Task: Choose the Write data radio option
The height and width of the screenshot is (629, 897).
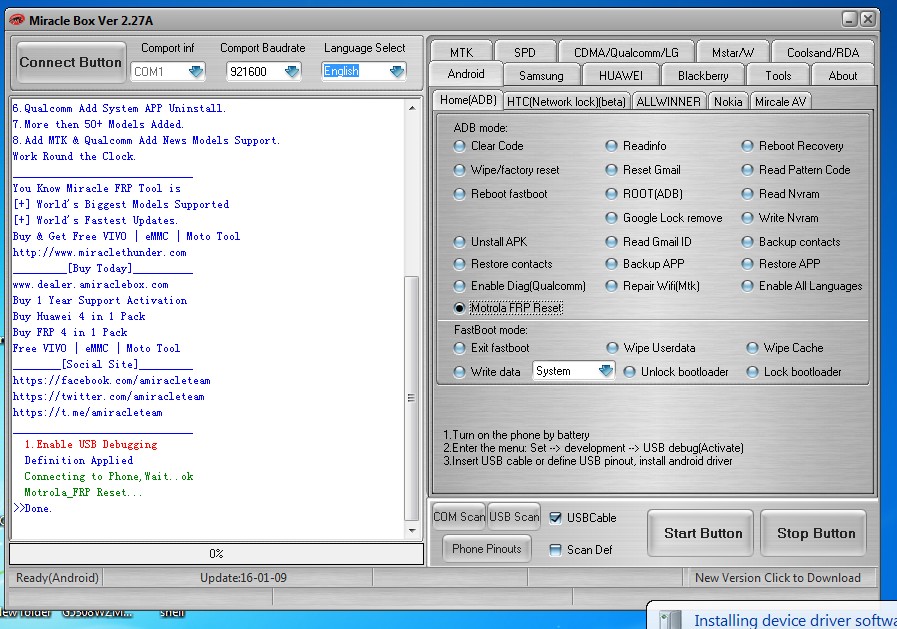Action: [459, 372]
